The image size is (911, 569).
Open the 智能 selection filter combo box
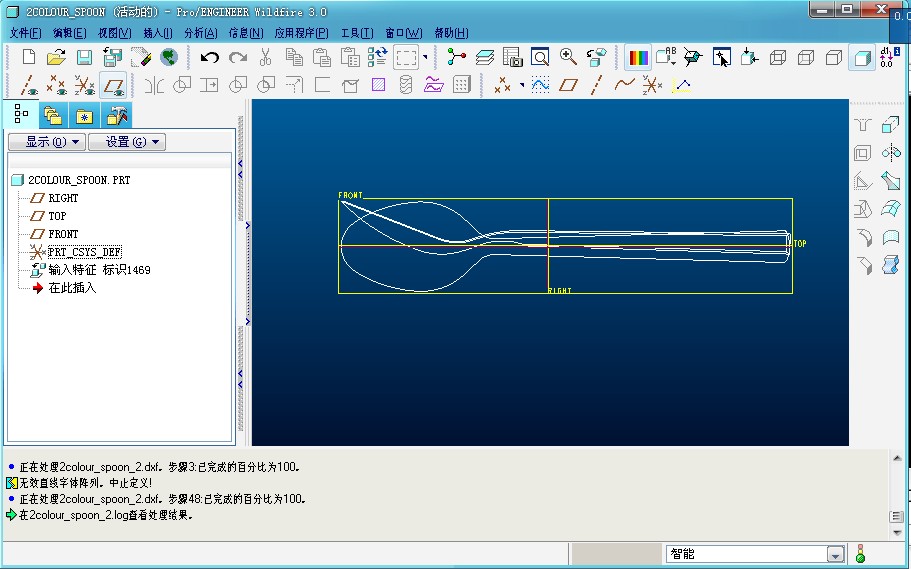pos(756,554)
